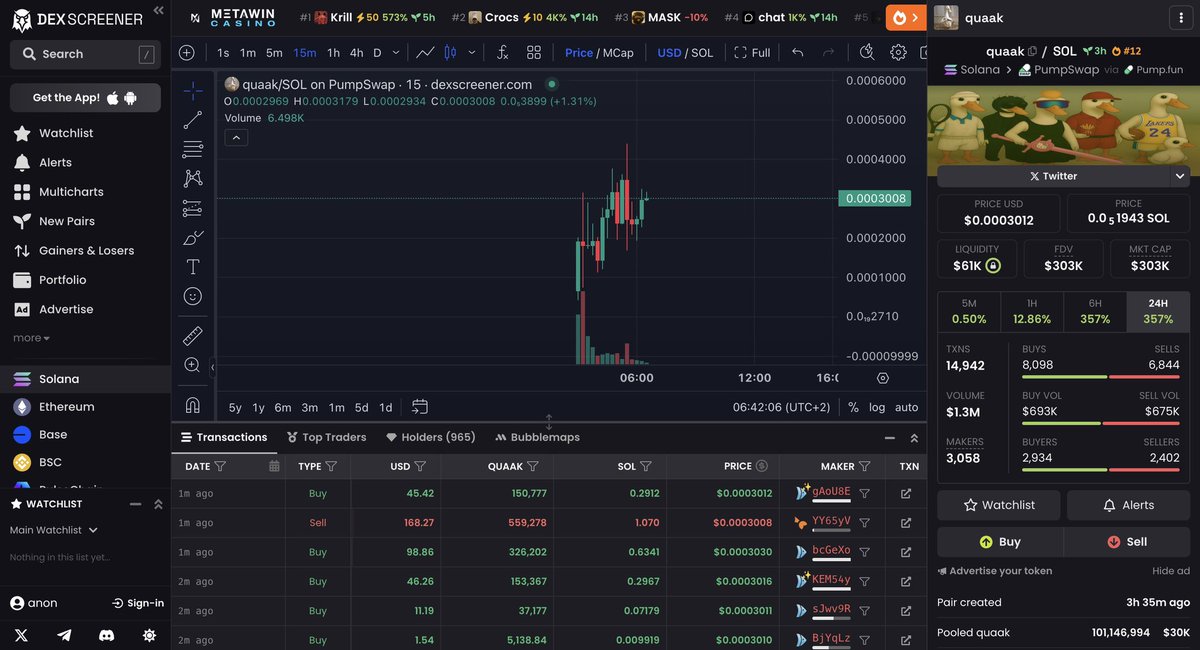Select the Ethereum chain
1200x650 pixels.
(53, 407)
